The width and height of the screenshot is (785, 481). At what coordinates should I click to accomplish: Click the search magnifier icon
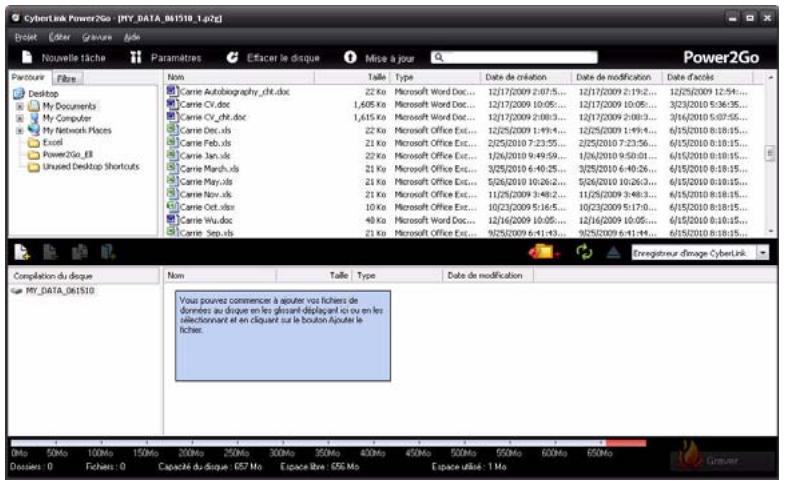(439, 58)
